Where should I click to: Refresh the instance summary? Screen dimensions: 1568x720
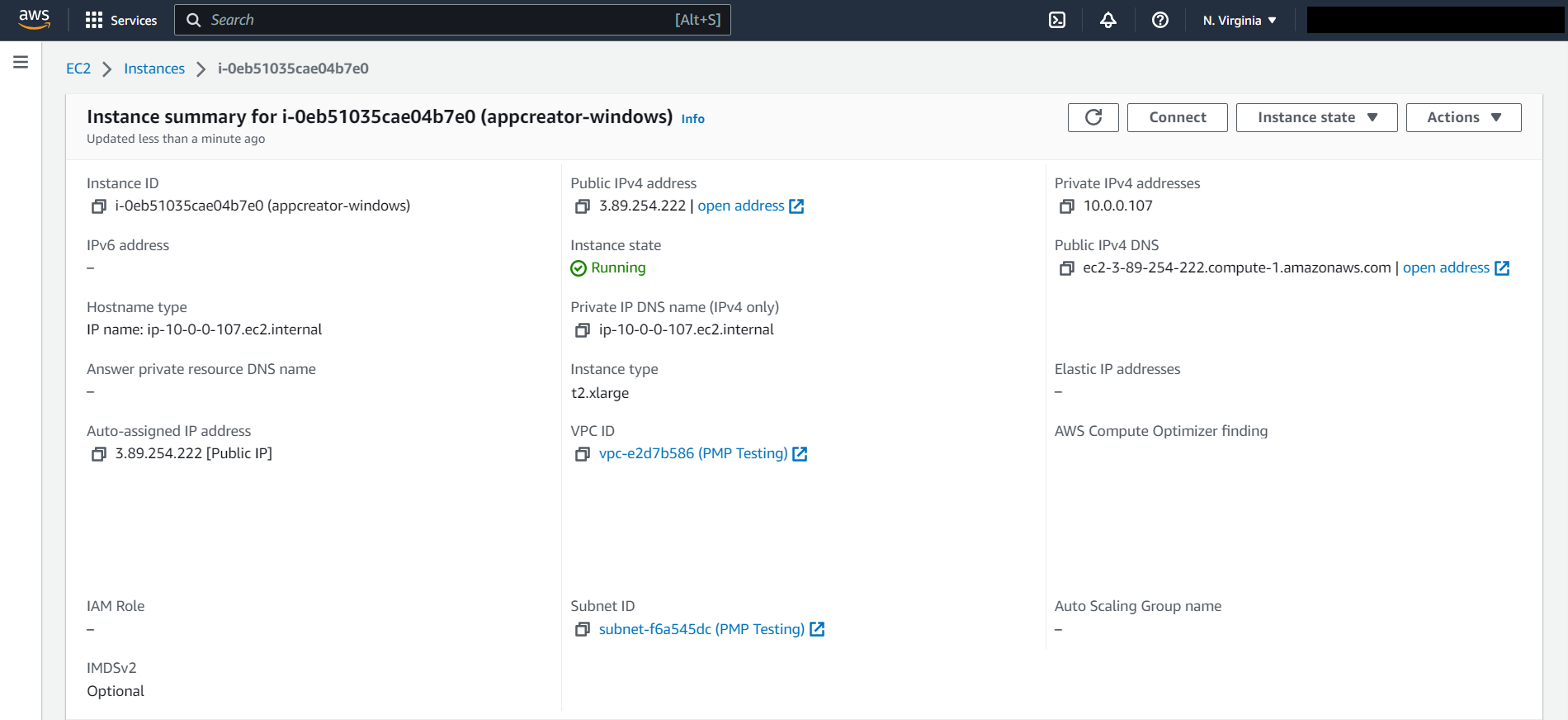pos(1093,117)
